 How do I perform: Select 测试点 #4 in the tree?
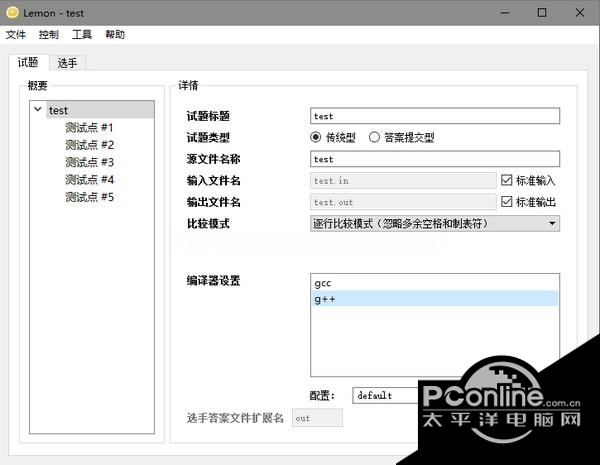90,180
